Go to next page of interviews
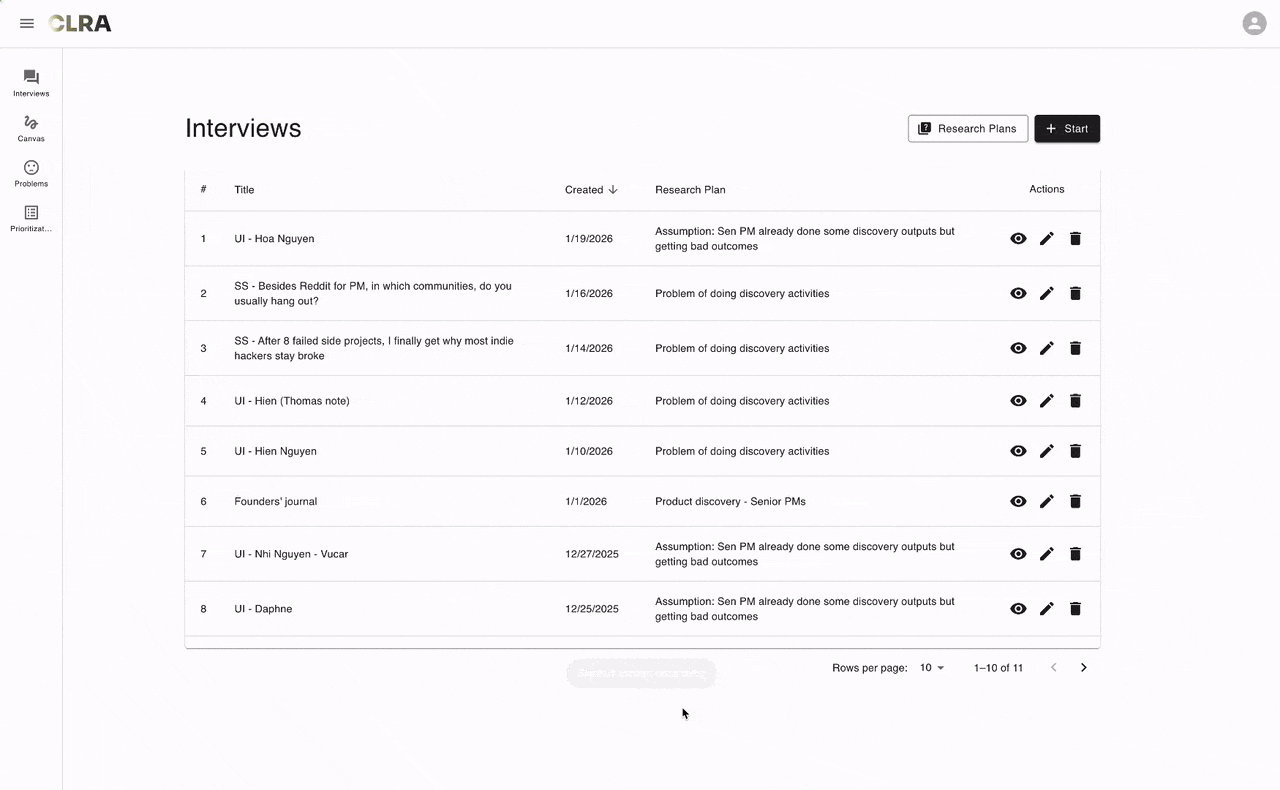Screen dimensions: 1280x790 pos(1083,668)
